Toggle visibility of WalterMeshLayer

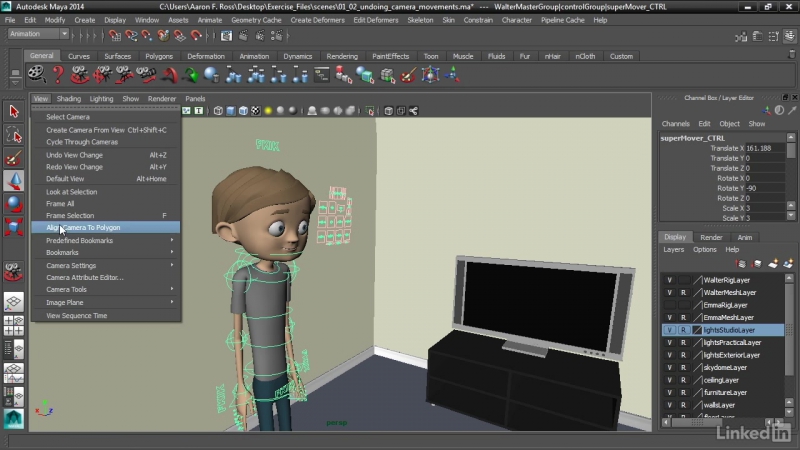point(669,292)
